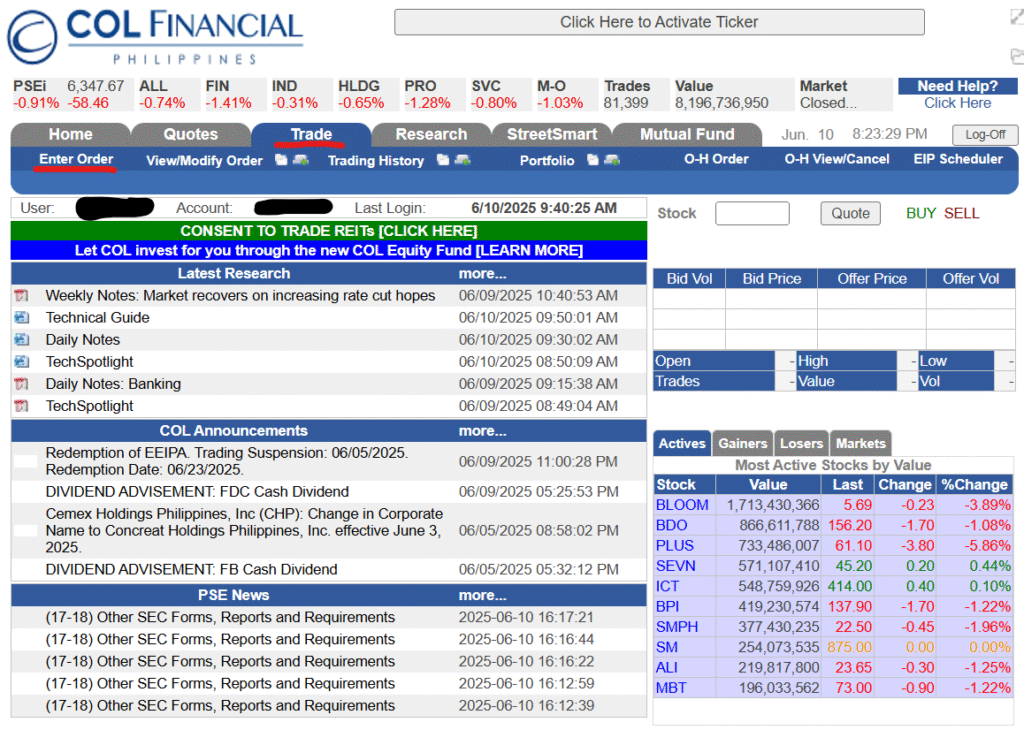Switch to the Losers tab

tap(801, 443)
